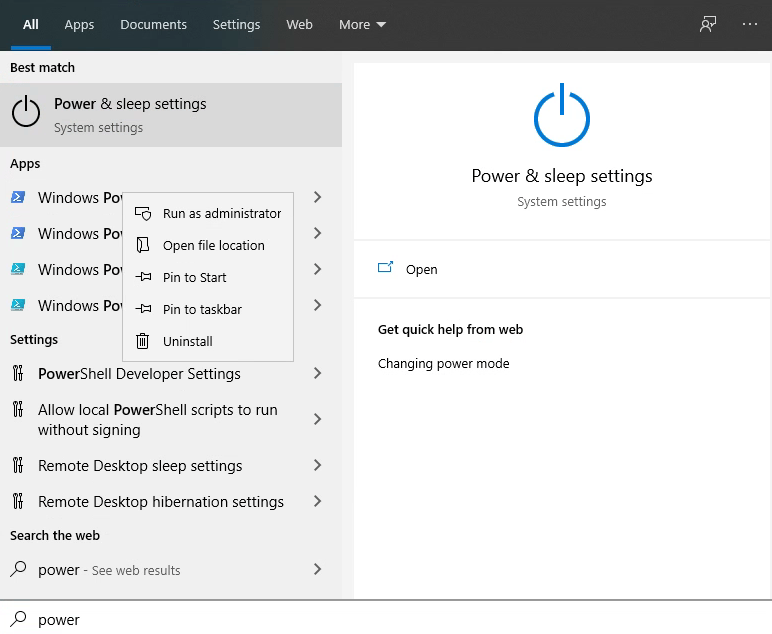Expand the second Windows PowerShell result arrow

click(318, 233)
